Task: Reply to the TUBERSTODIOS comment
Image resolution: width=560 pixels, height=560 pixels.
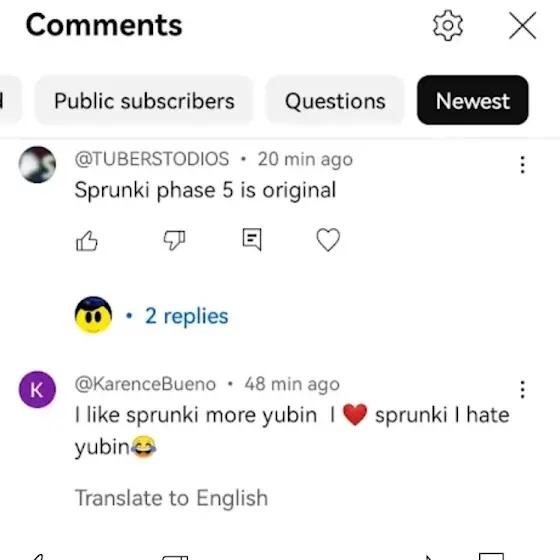Action: 252,240
